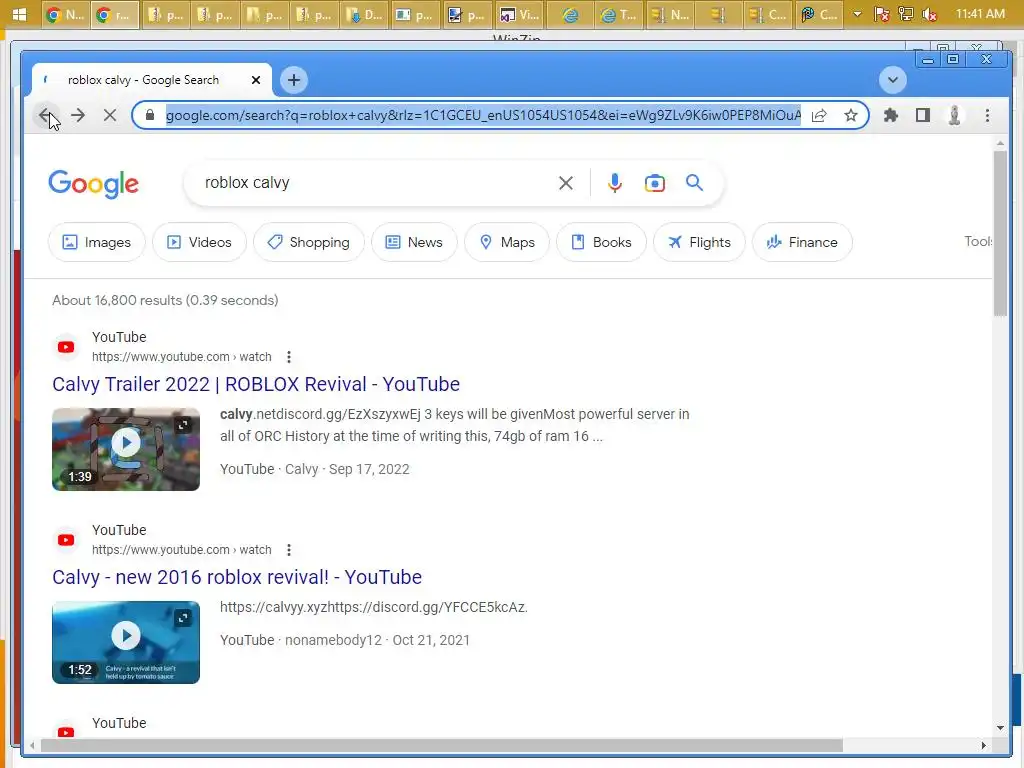Viewport: 1024px width, 768px height.
Task: Open the Tools option at right
Action: pos(978,242)
